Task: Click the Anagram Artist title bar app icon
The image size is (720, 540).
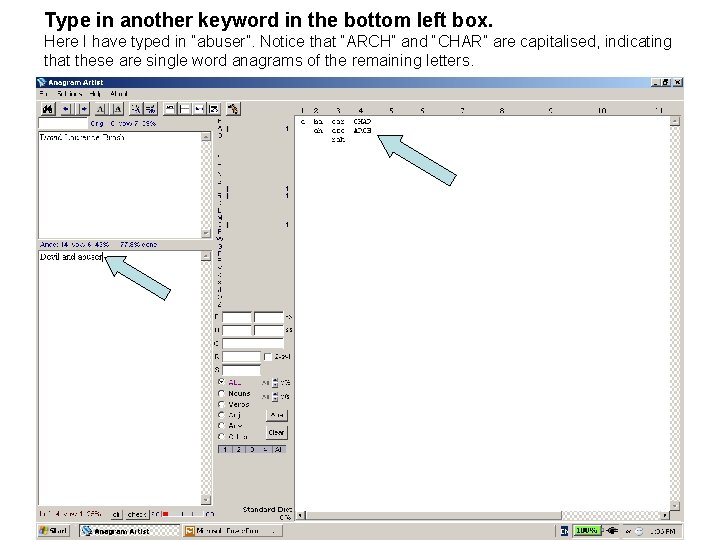Action: coord(42,82)
